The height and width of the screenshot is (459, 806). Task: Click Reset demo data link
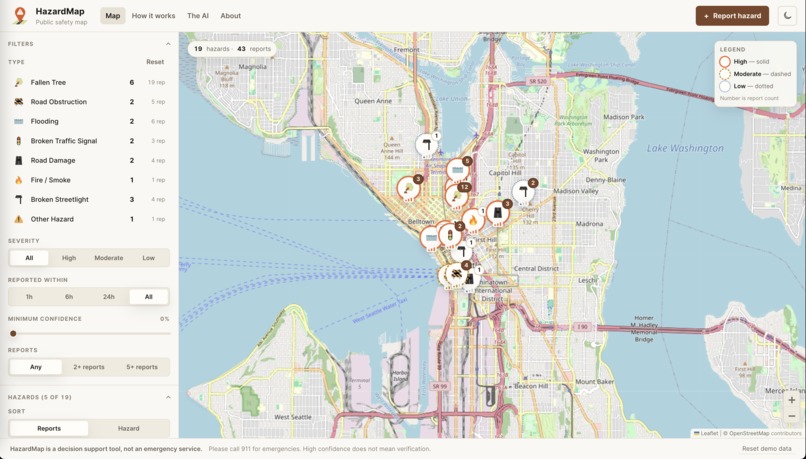click(766, 449)
